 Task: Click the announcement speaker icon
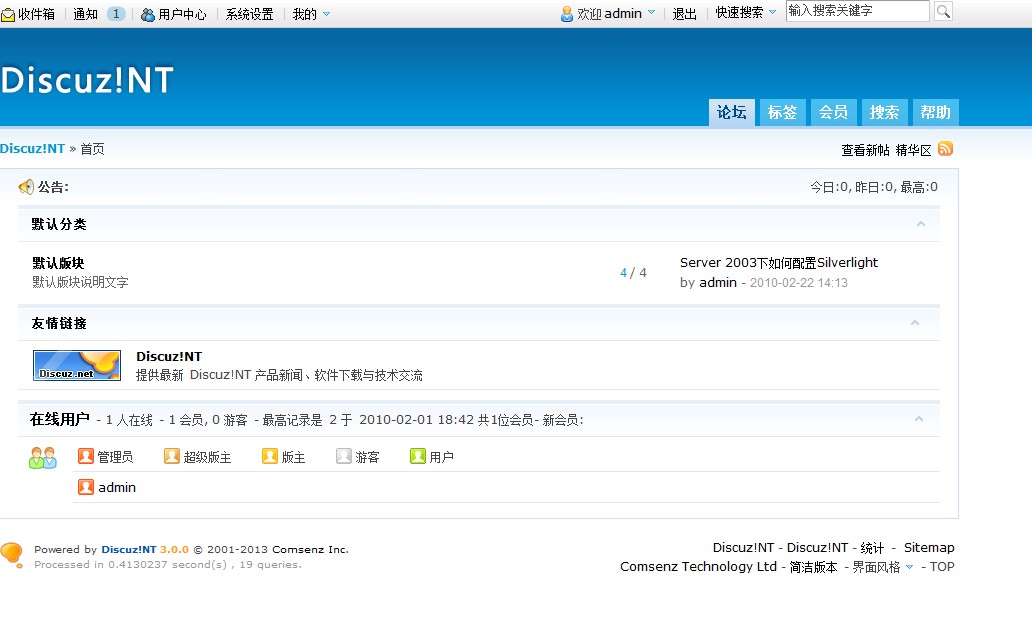[x=26, y=187]
